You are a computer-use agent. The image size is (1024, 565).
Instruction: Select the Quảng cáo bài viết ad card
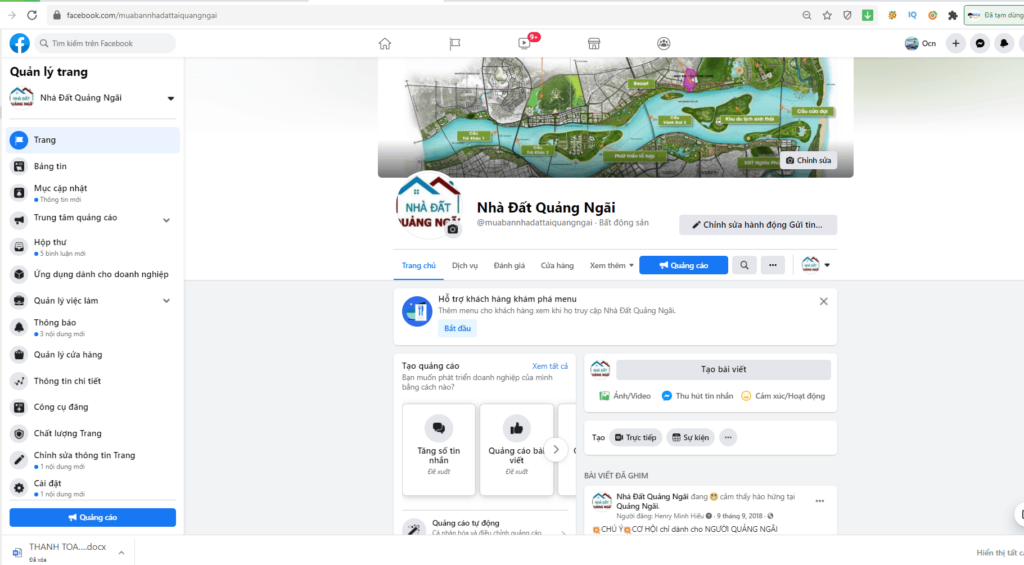tap(517, 449)
